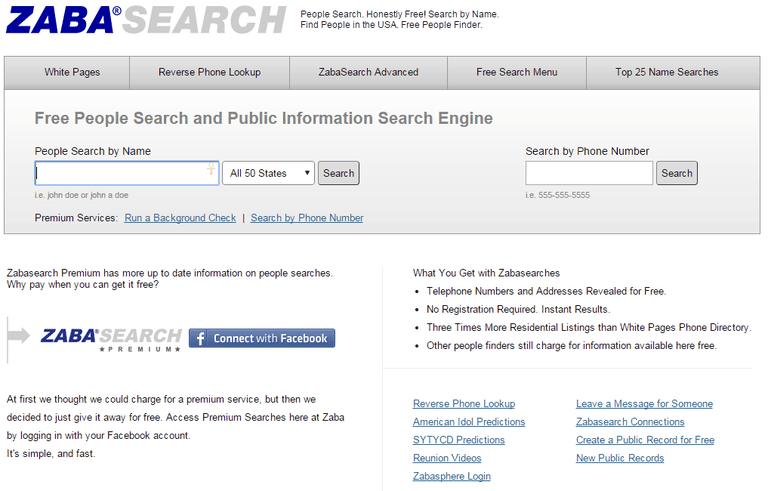Switch to ZabaSearch Advanced tab
Image resolution: width=768 pixels, height=491 pixels.
tap(368, 73)
